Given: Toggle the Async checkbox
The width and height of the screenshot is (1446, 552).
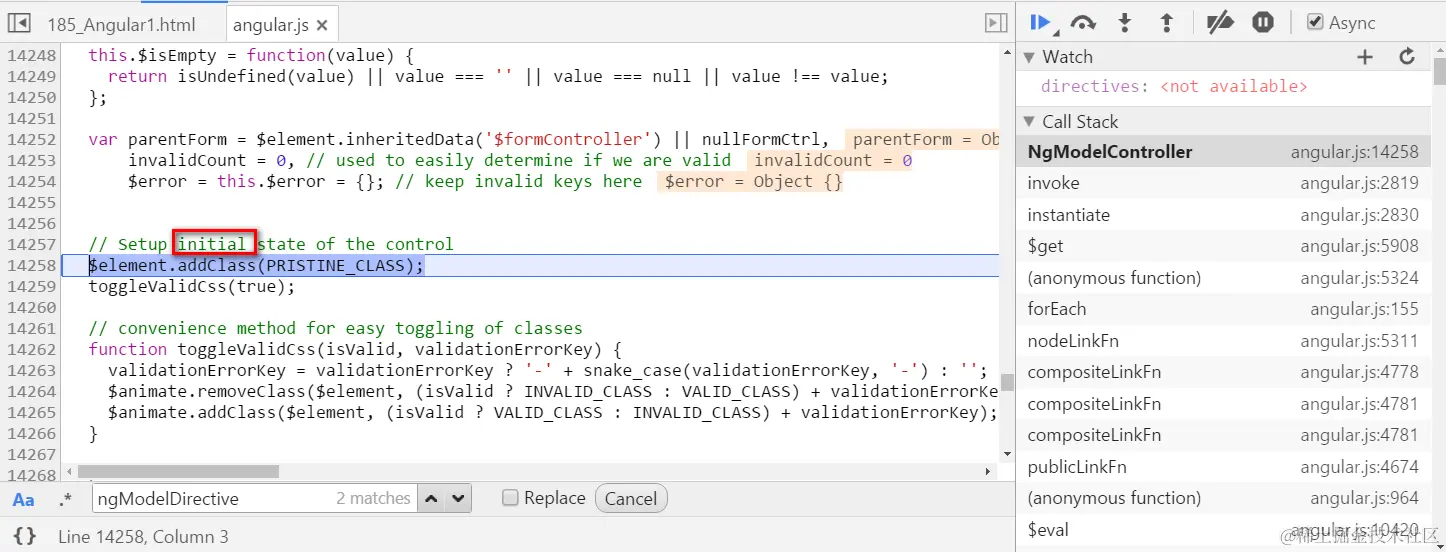Looking at the screenshot, I should [x=1315, y=23].
